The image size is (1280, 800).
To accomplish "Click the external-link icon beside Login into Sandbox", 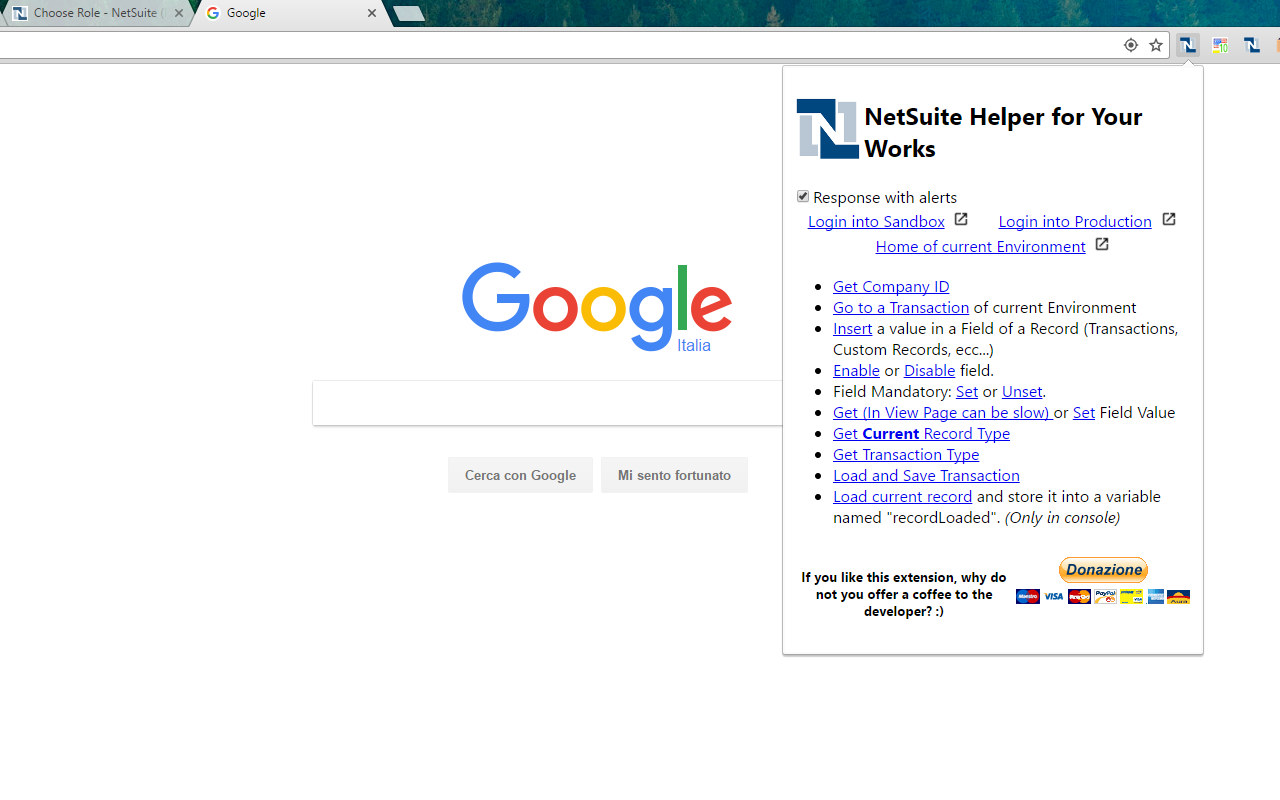I will tap(960, 219).
